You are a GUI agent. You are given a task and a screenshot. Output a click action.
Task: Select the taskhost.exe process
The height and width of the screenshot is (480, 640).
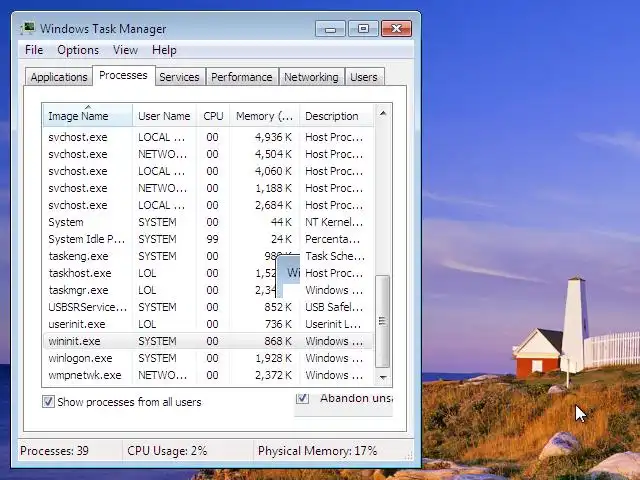tap(208, 273)
